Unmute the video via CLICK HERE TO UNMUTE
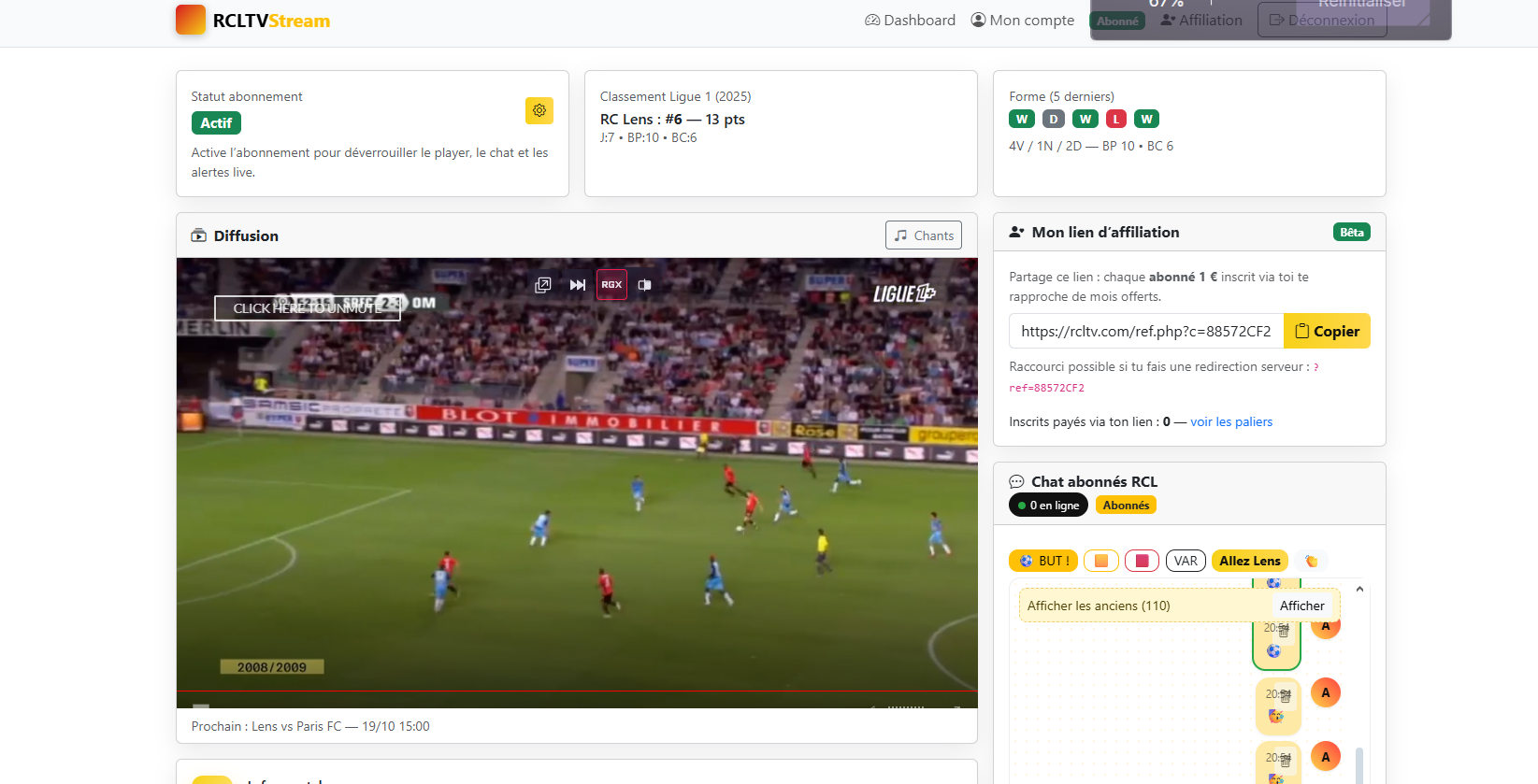1538x784 pixels. click(x=307, y=308)
